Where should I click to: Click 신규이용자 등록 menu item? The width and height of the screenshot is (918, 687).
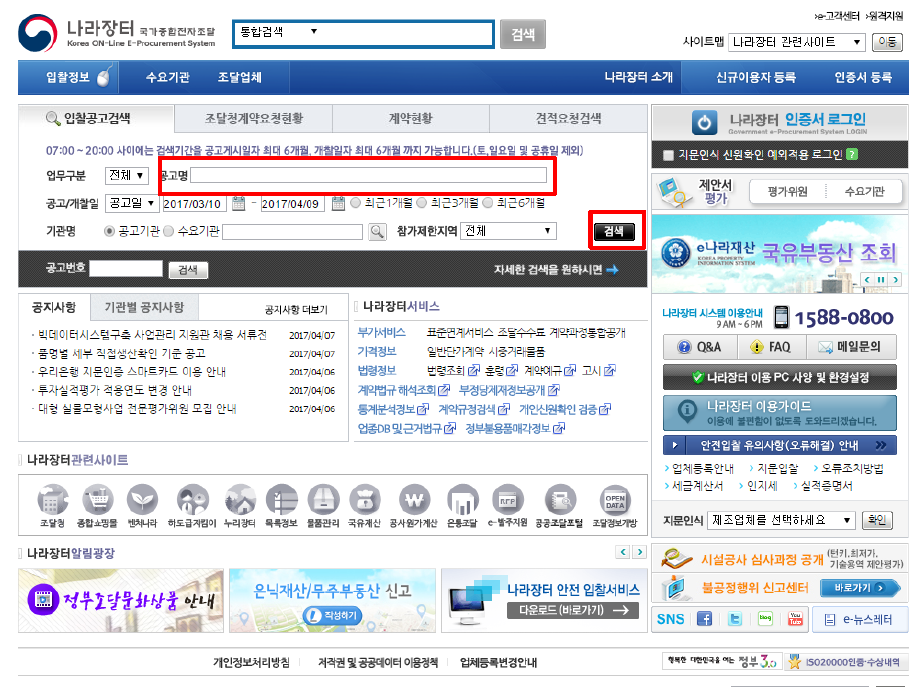(x=756, y=77)
